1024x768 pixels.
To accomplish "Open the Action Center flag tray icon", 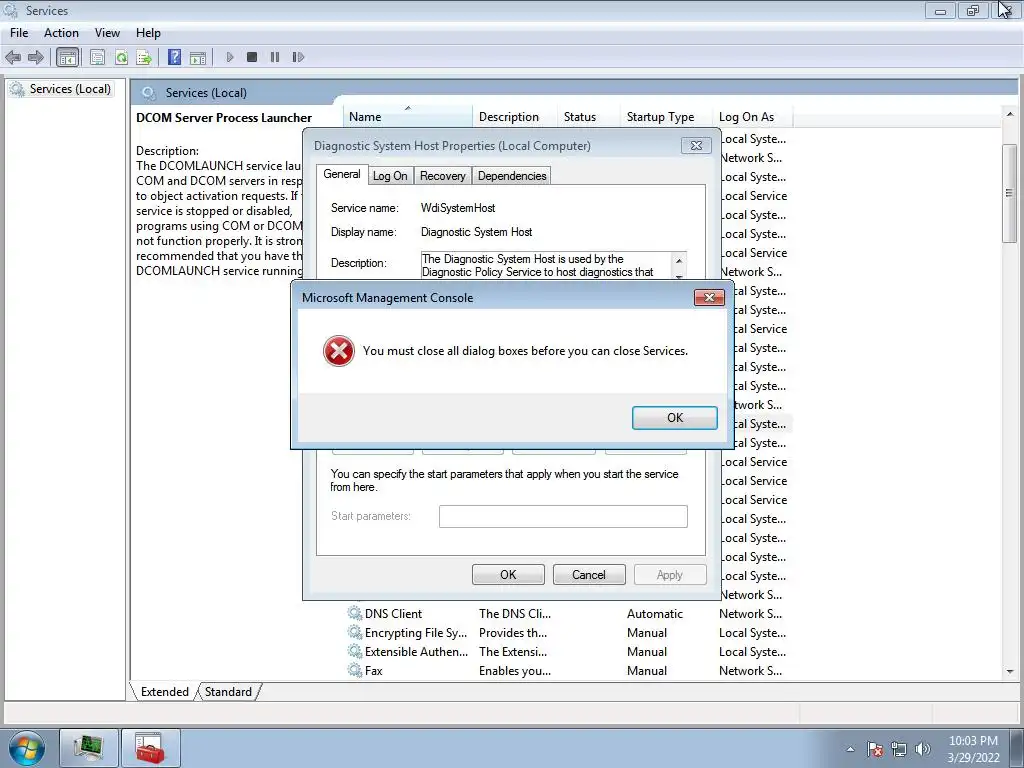I will click(x=875, y=749).
